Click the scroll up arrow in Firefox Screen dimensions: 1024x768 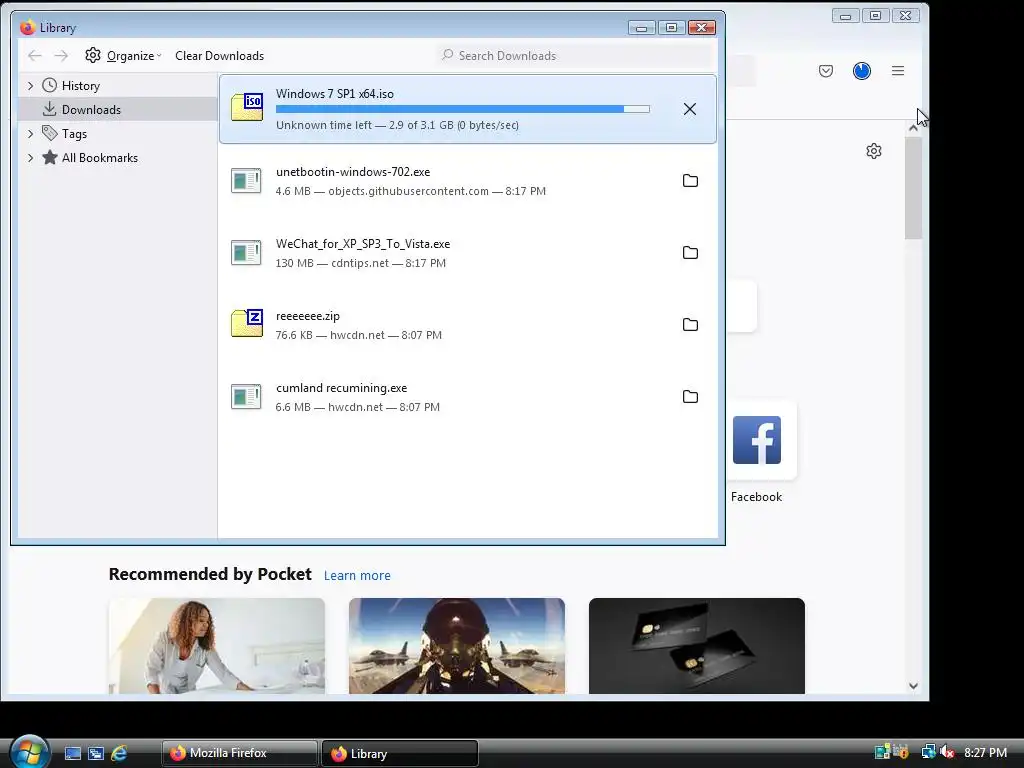(x=913, y=128)
